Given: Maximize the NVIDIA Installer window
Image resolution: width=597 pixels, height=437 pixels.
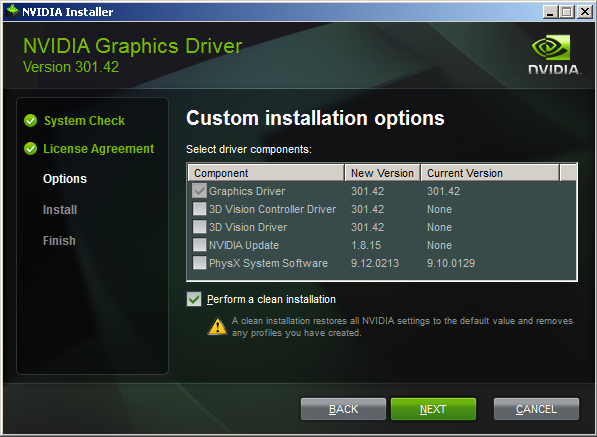Looking at the screenshot, I should tap(567, 12).
